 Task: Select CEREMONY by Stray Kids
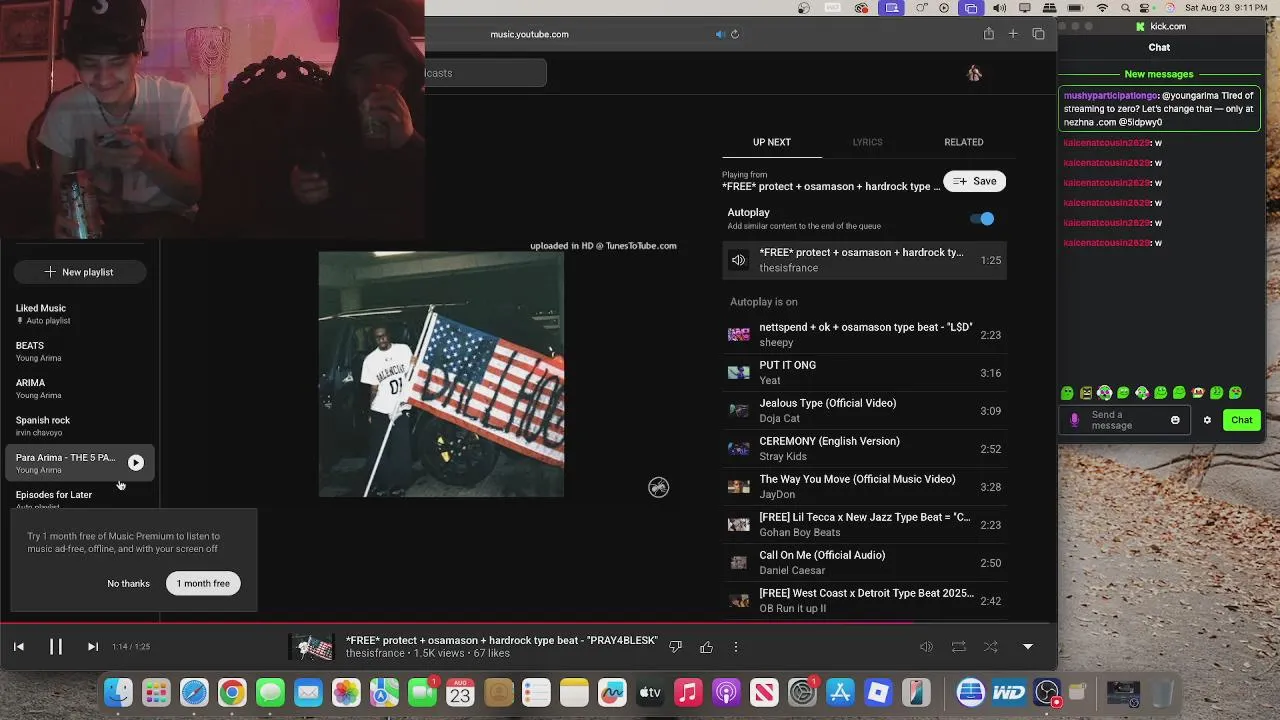[865, 449]
